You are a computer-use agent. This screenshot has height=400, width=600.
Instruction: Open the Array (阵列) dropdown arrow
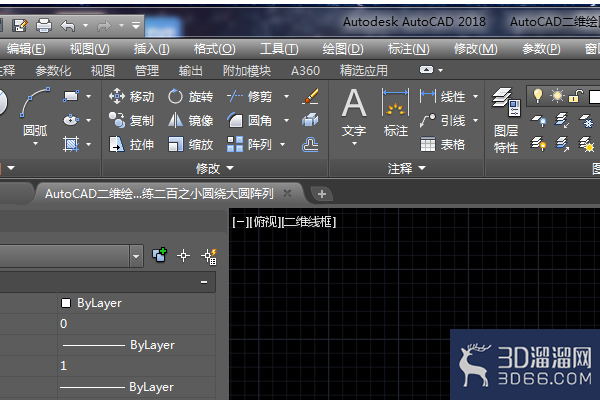pyautogui.click(x=283, y=145)
